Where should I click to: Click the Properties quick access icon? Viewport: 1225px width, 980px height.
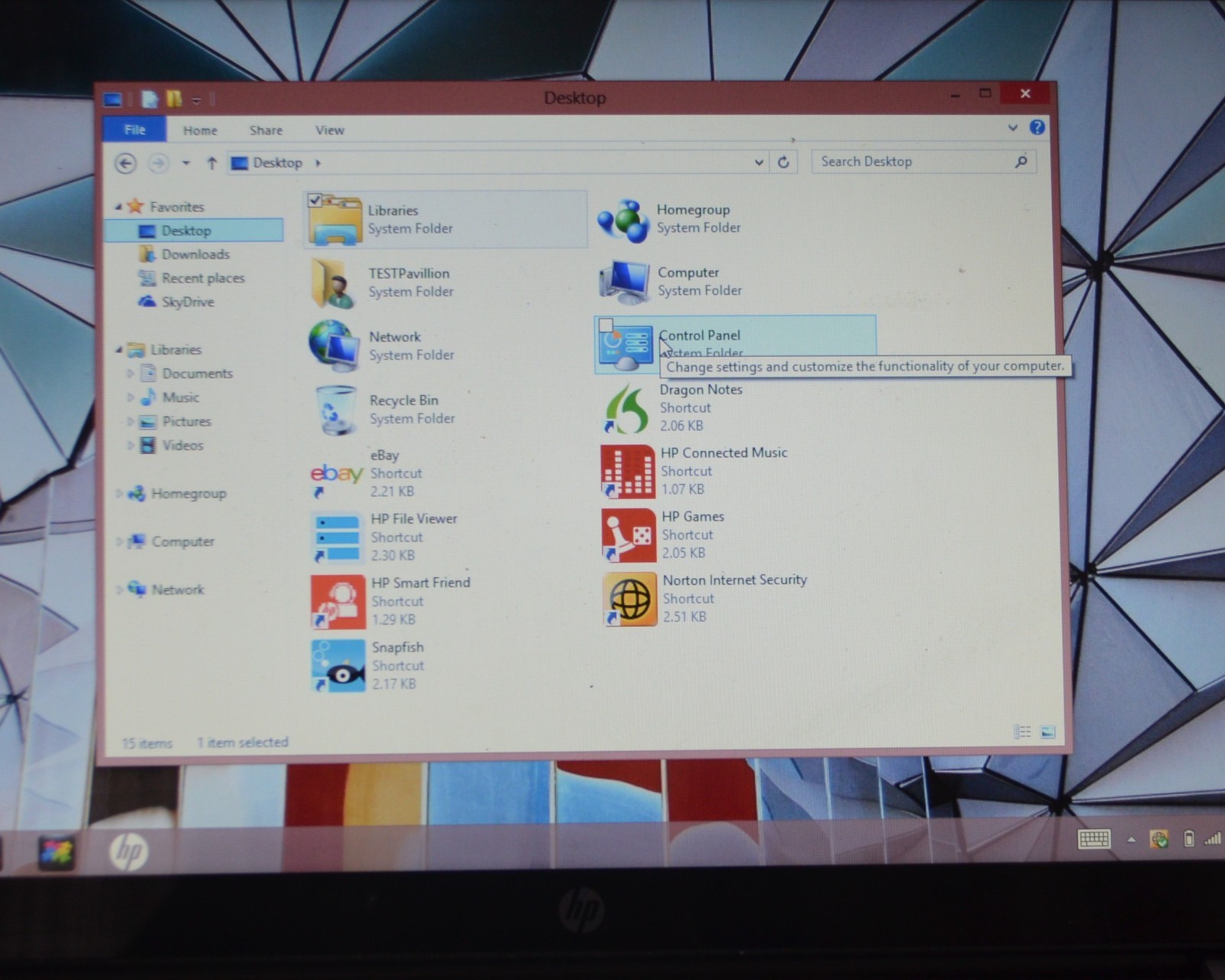coord(150,99)
